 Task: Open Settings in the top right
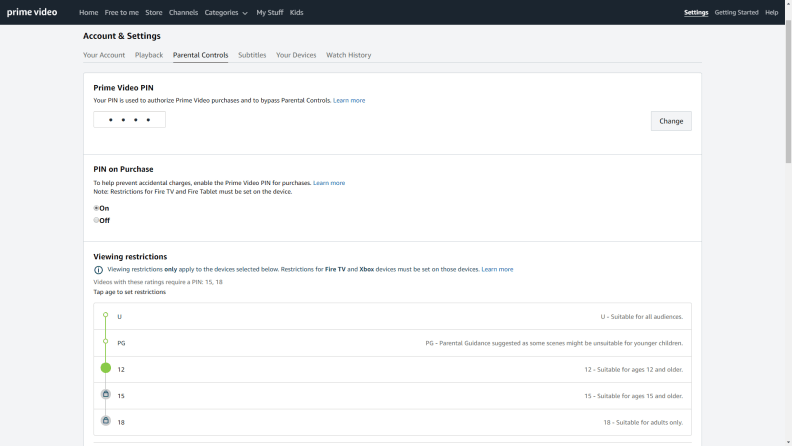pos(696,13)
